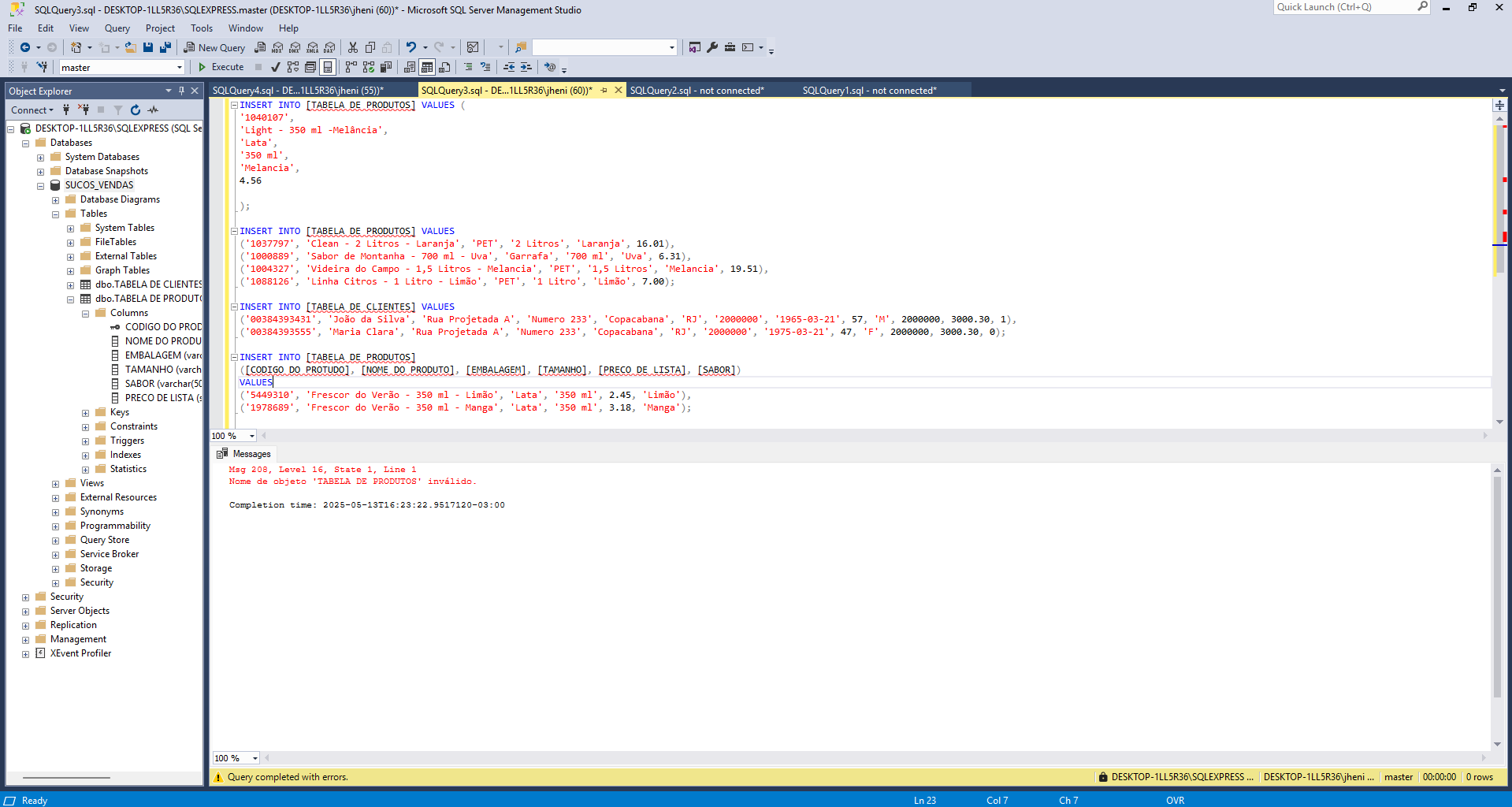Screen dimensions: 1512x807
Task: Toggle Results to Grid
Action: (427, 67)
